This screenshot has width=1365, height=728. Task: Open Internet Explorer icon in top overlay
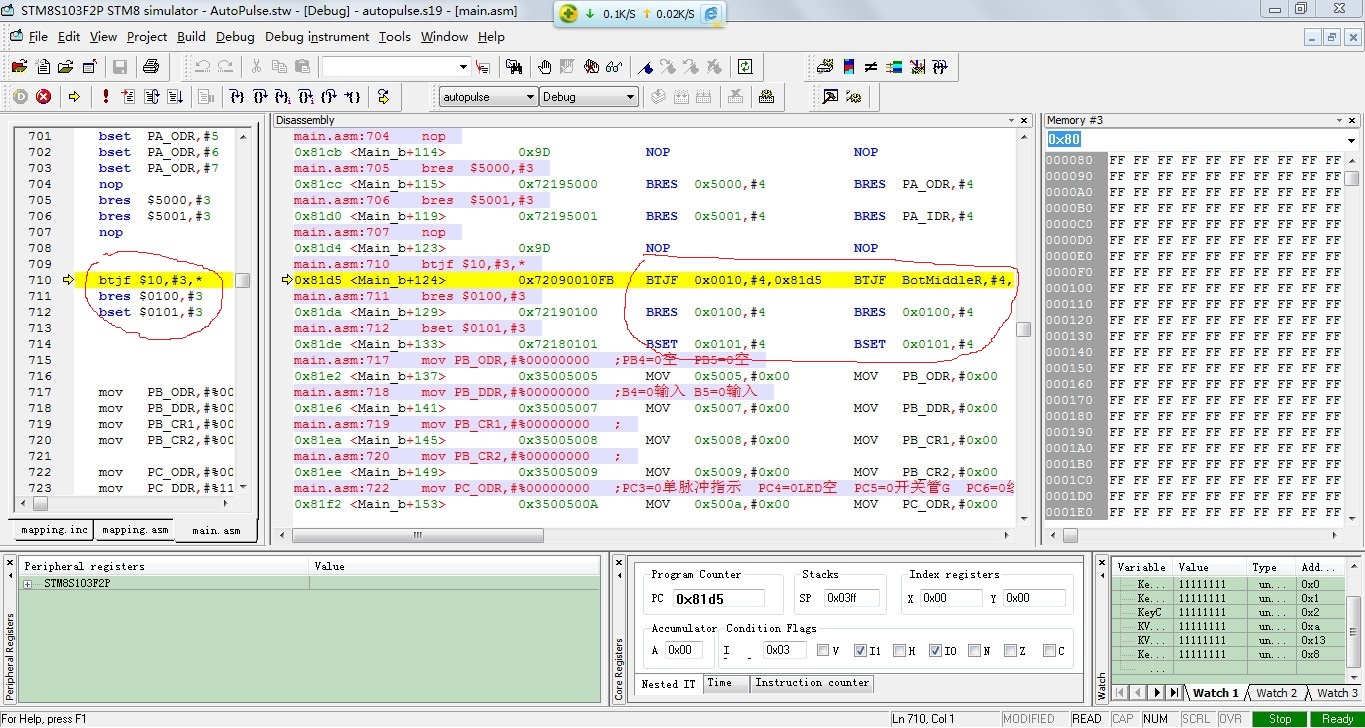pos(712,14)
